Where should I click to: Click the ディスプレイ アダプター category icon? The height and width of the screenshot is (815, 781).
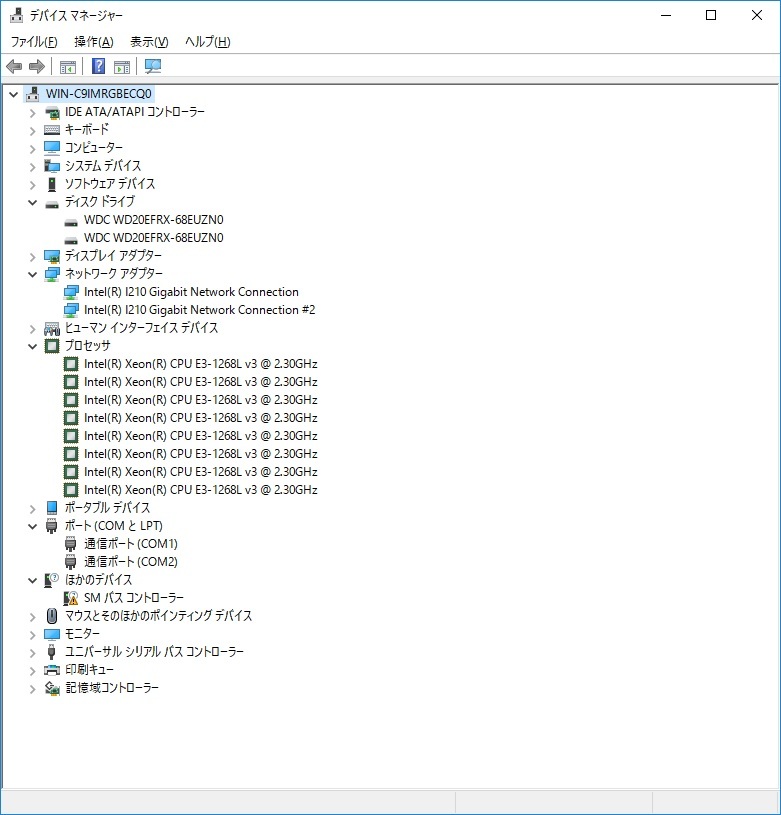click(x=52, y=256)
